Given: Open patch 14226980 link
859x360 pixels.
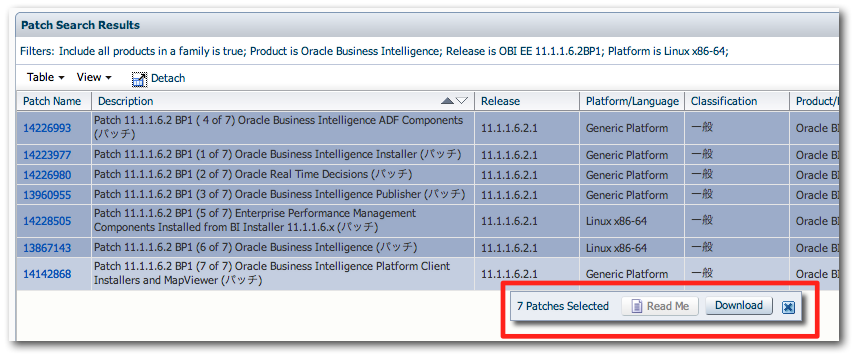Looking at the screenshot, I should [x=47, y=175].
